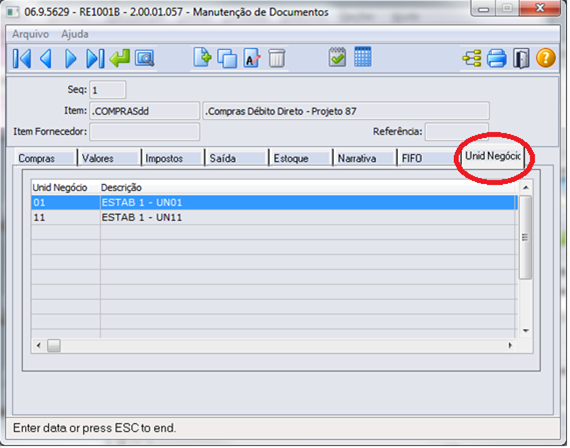Image resolution: width=570 pixels, height=448 pixels.
Task: Open the Ajuda menu
Action: (x=75, y=34)
